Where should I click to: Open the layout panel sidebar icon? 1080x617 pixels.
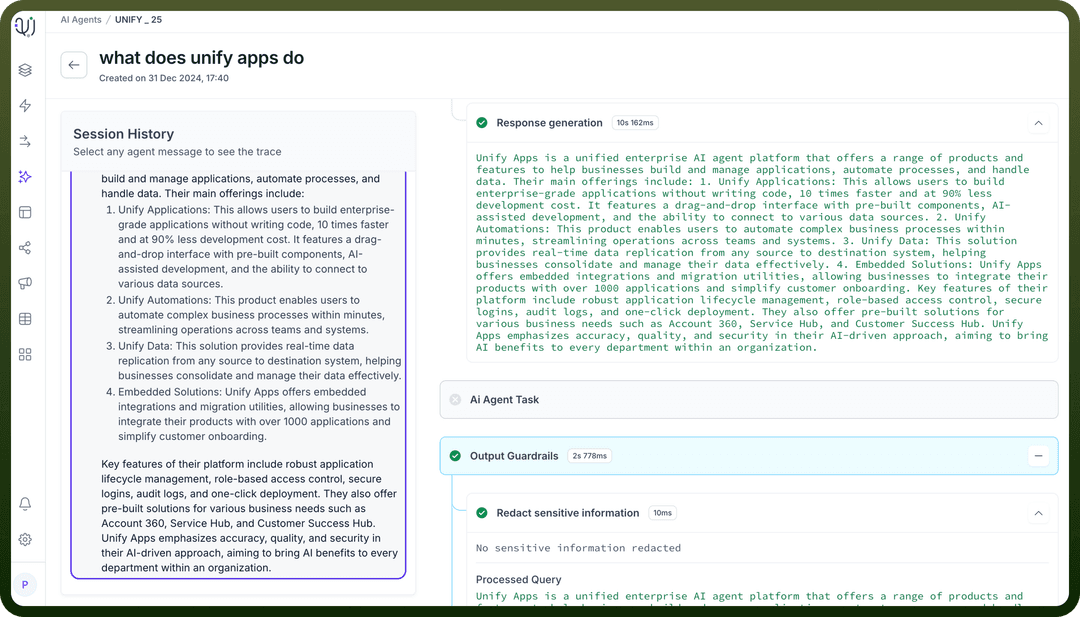click(x=25, y=212)
